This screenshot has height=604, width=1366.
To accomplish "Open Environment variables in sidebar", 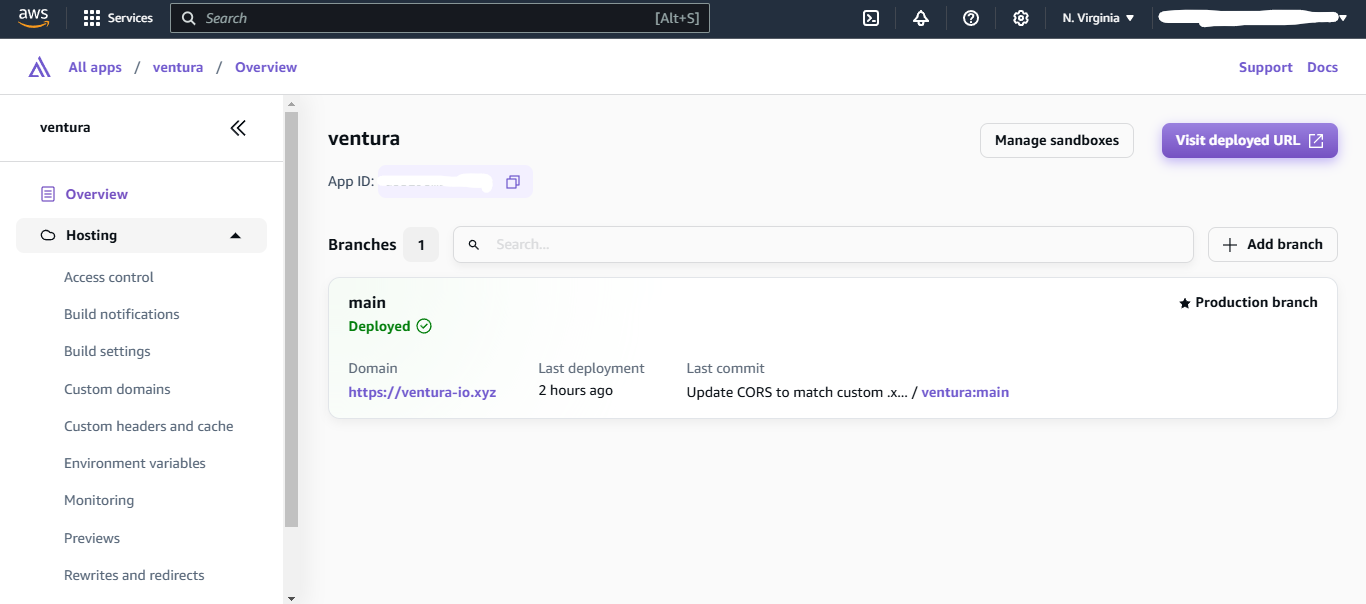I will [135, 463].
